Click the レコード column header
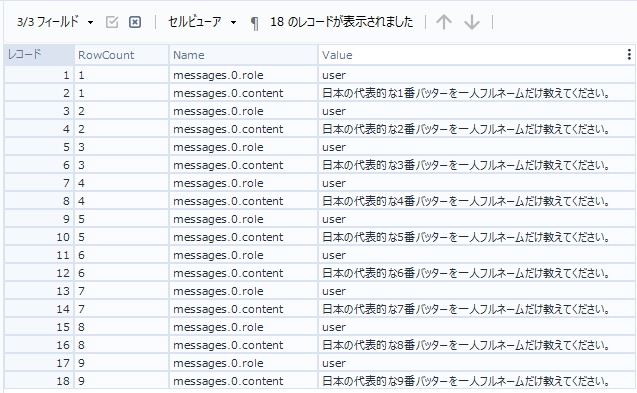 [39, 55]
